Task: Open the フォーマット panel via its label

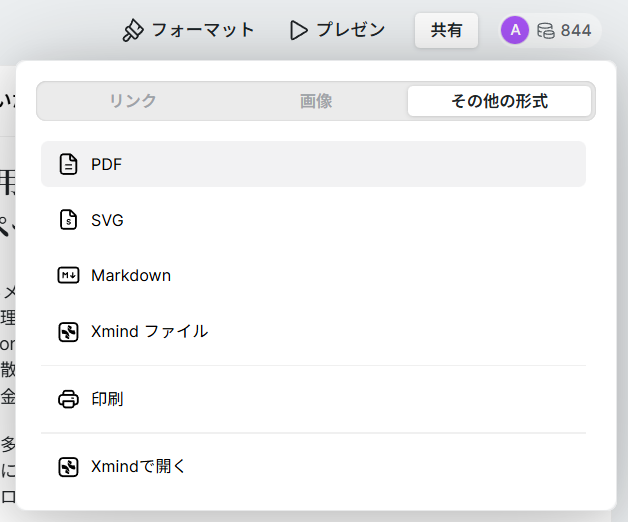Action: pyautogui.click(x=203, y=30)
